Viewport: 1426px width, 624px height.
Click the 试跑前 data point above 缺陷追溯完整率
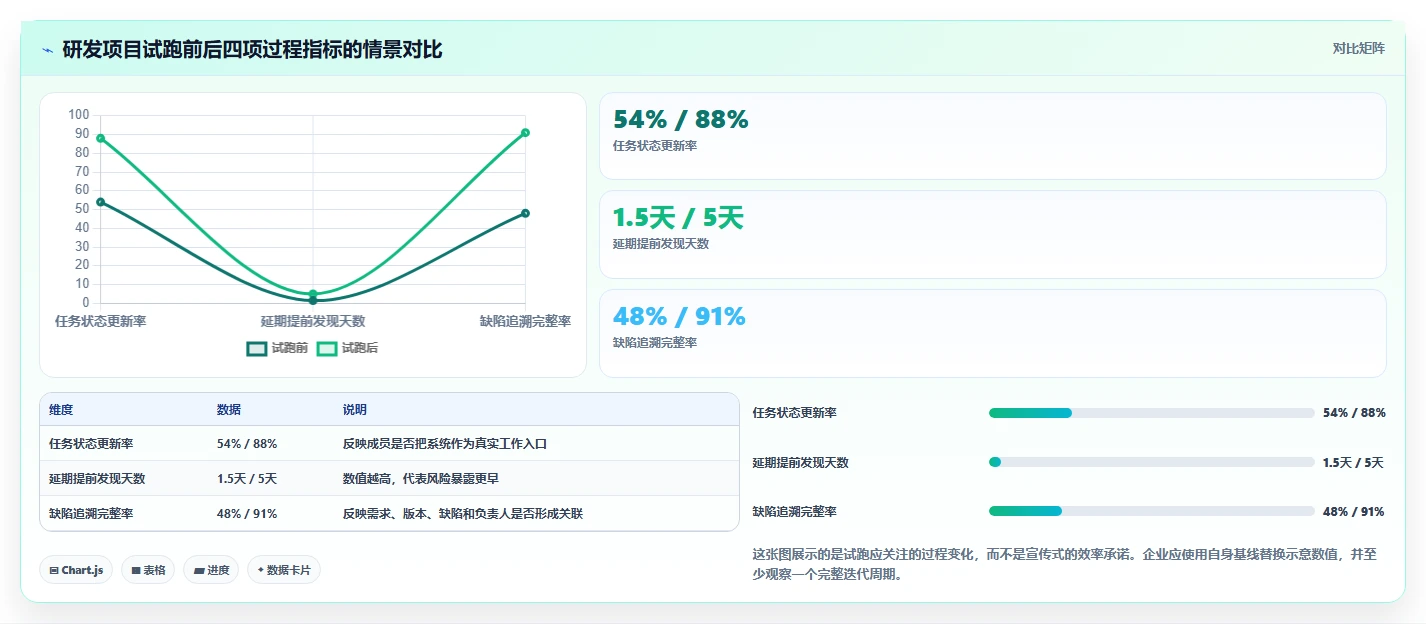525,213
